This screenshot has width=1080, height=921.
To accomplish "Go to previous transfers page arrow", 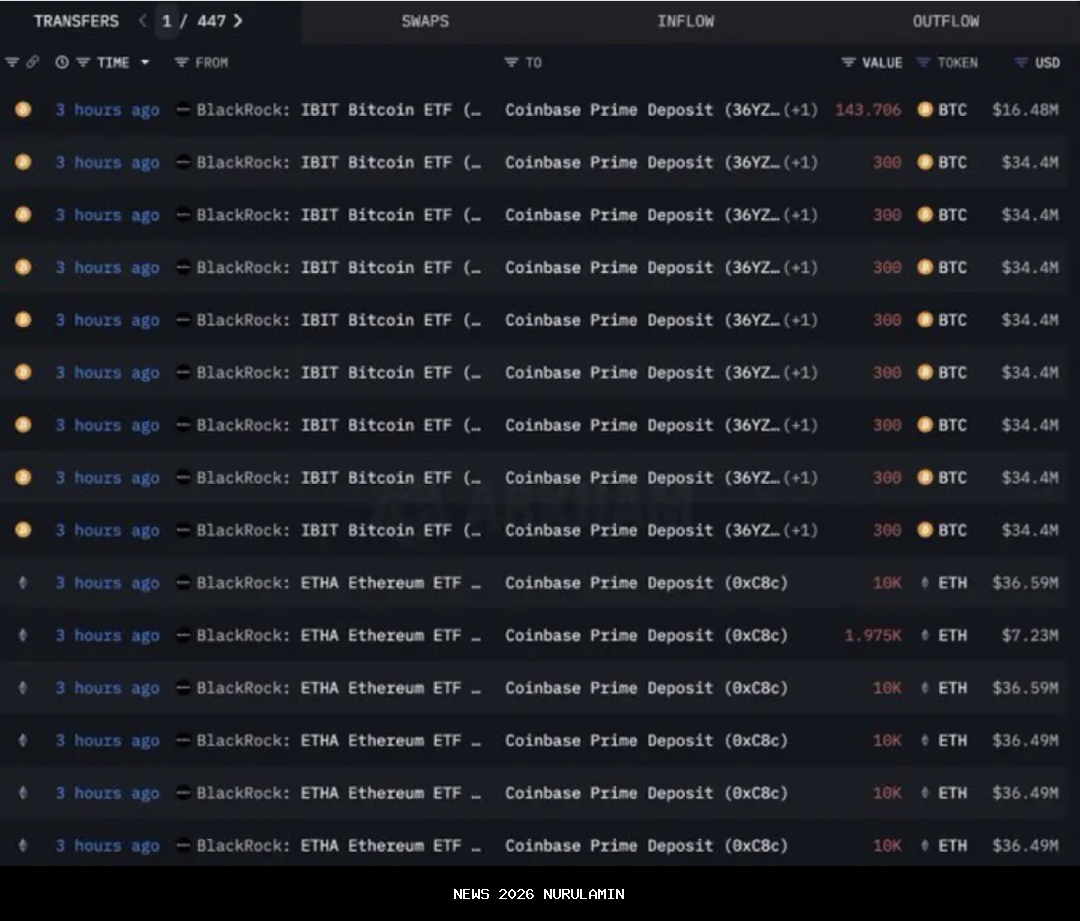I will coord(142,21).
